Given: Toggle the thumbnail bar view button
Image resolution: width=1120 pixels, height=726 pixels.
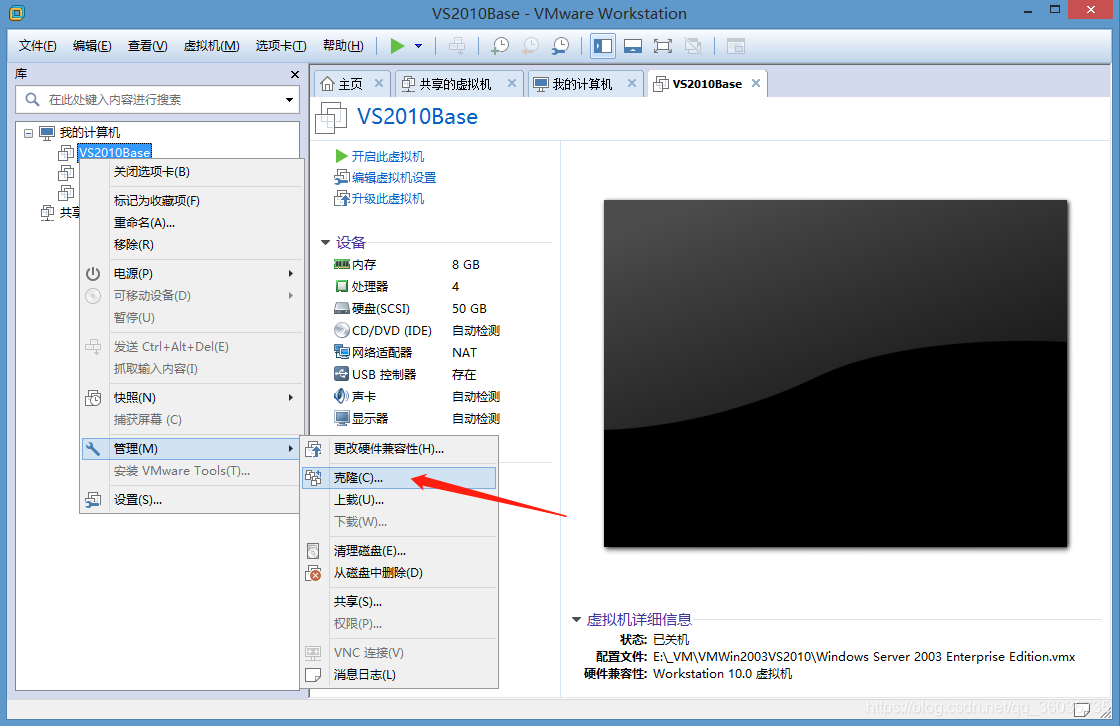Looking at the screenshot, I should click(x=633, y=46).
